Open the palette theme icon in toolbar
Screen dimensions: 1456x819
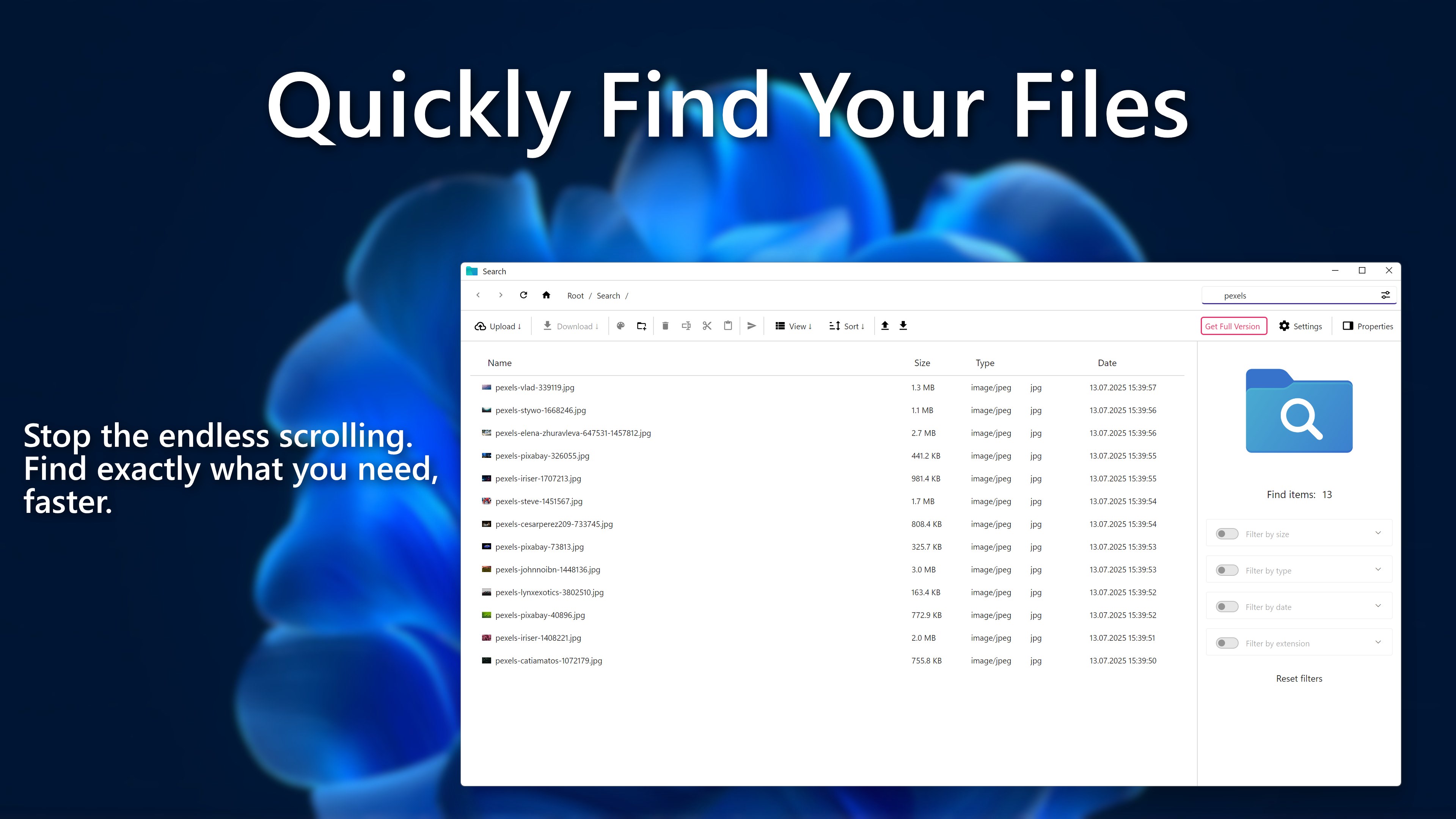coord(620,325)
